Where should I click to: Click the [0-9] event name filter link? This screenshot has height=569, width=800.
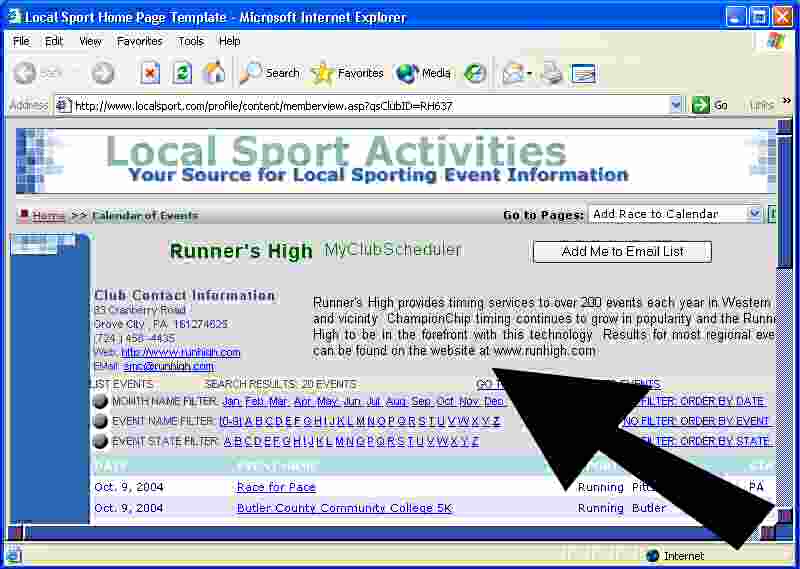231,422
